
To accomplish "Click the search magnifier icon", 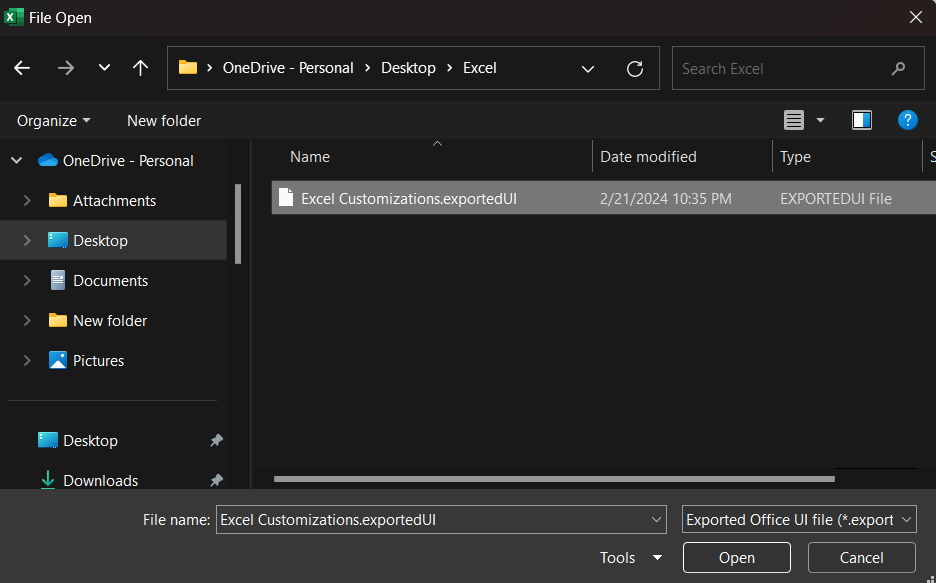I will point(898,69).
